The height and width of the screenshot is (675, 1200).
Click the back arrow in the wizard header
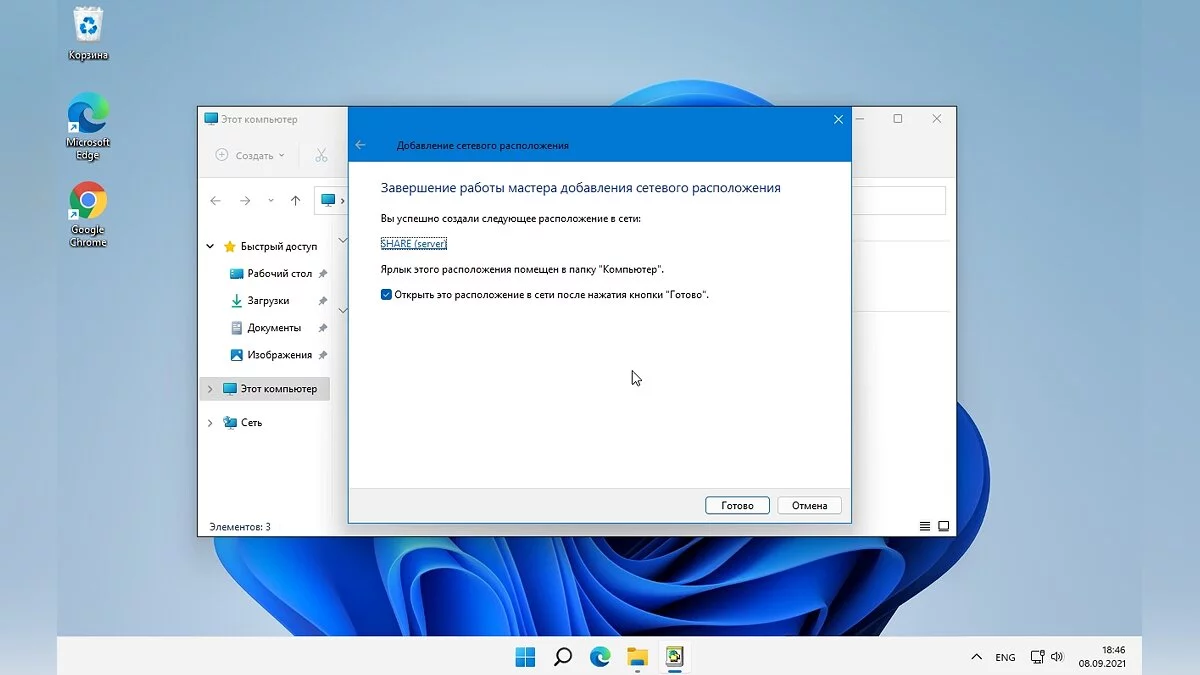pos(361,145)
